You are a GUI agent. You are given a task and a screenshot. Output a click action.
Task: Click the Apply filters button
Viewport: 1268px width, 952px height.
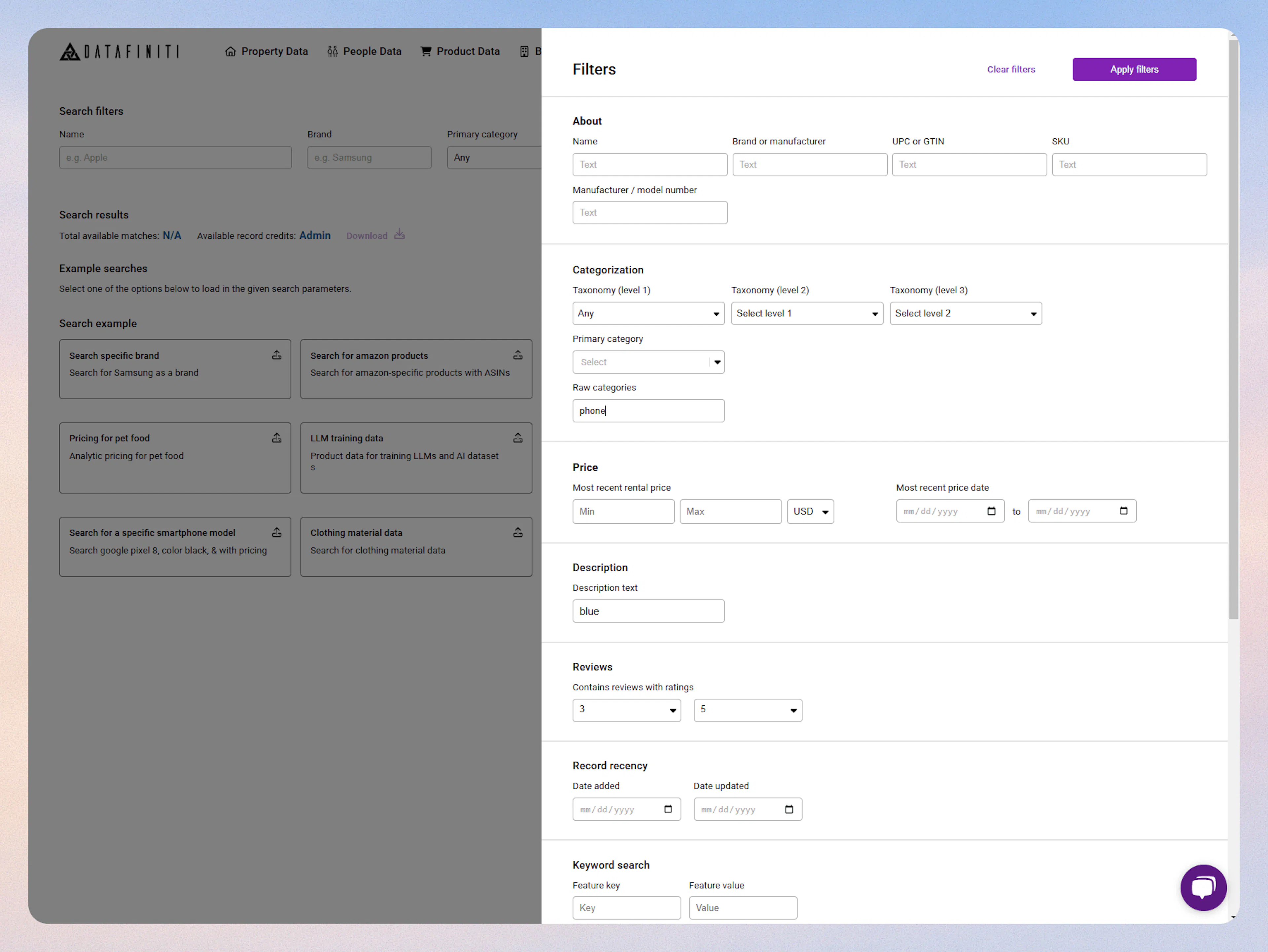(1134, 69)
